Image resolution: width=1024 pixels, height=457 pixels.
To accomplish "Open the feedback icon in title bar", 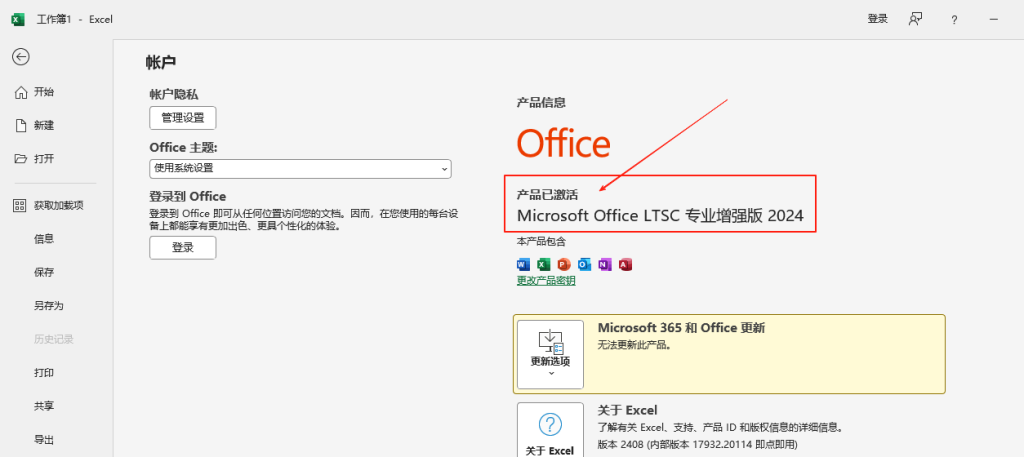I will (x=915, y=19).
